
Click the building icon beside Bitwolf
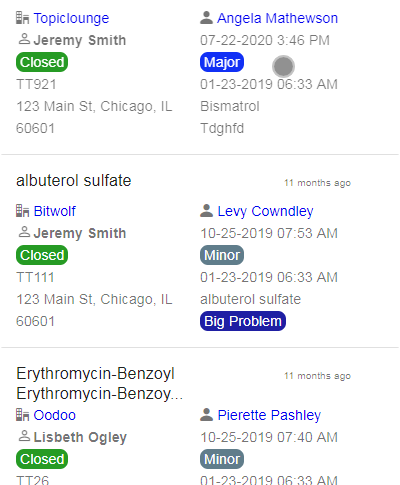[x=23, y=211]
